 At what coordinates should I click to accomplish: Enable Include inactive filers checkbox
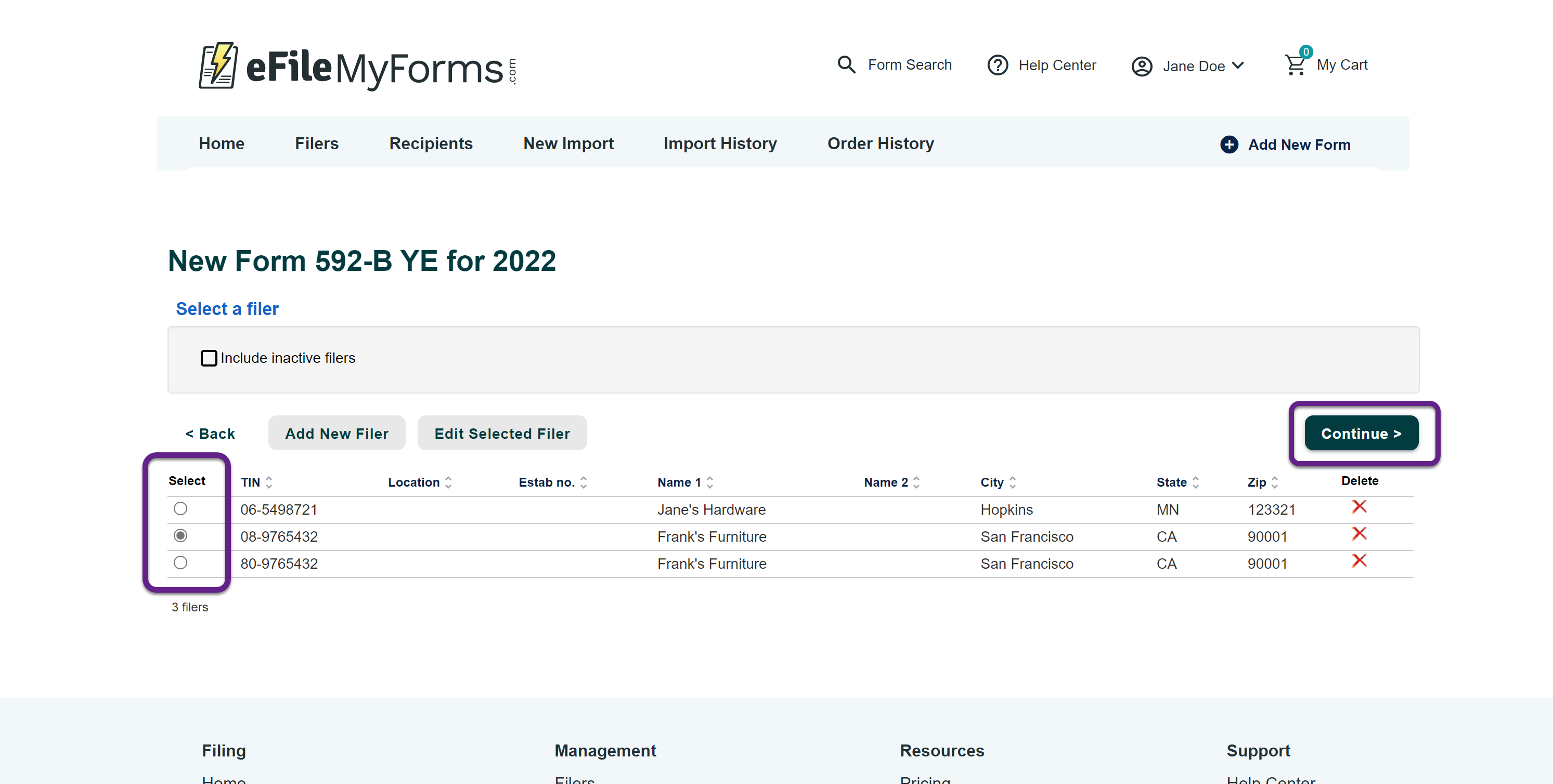pos(209,358)
